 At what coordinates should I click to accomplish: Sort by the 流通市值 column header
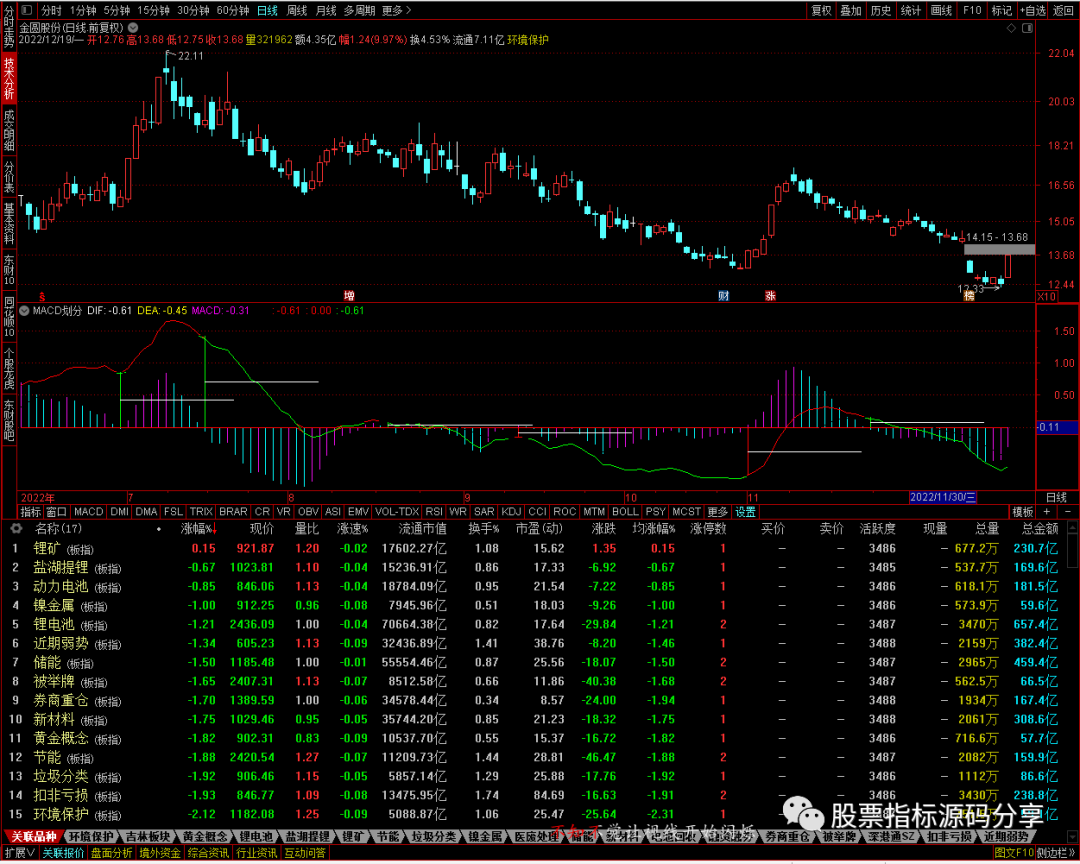423,529
